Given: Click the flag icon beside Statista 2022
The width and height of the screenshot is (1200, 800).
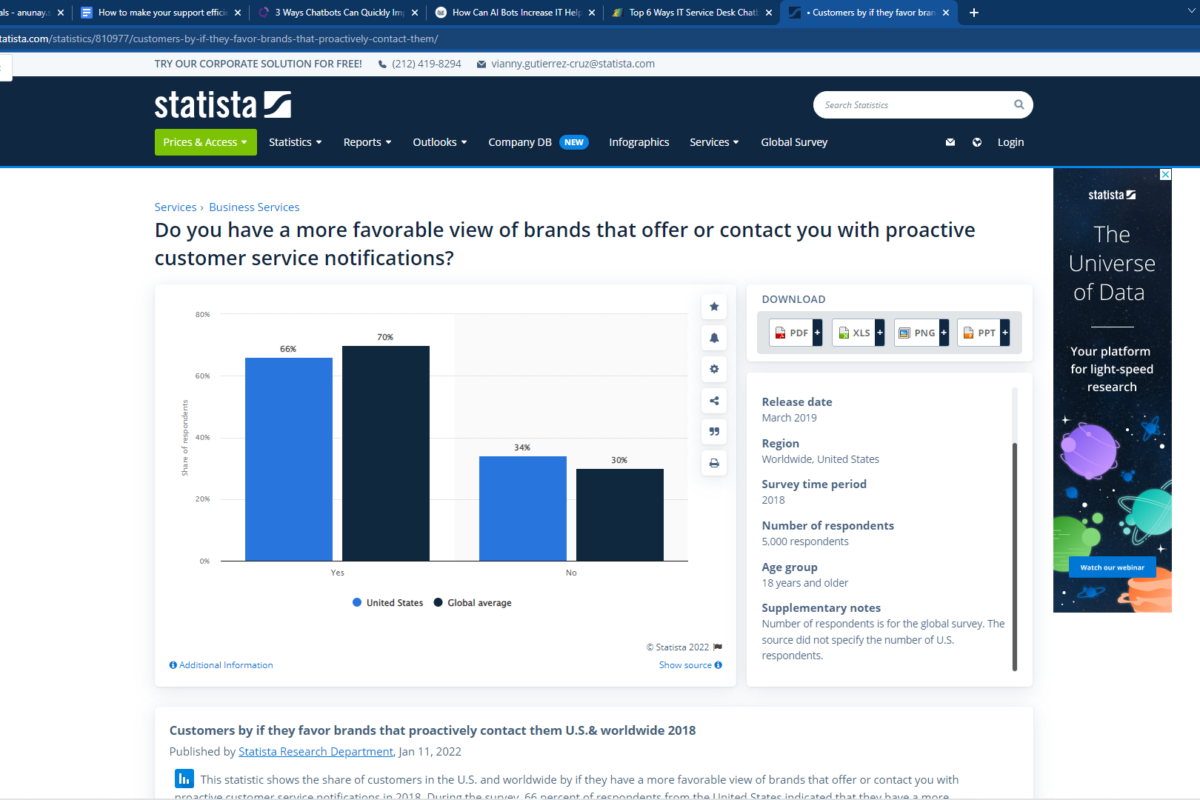Looking at the screenshot, I should point(718,647).
